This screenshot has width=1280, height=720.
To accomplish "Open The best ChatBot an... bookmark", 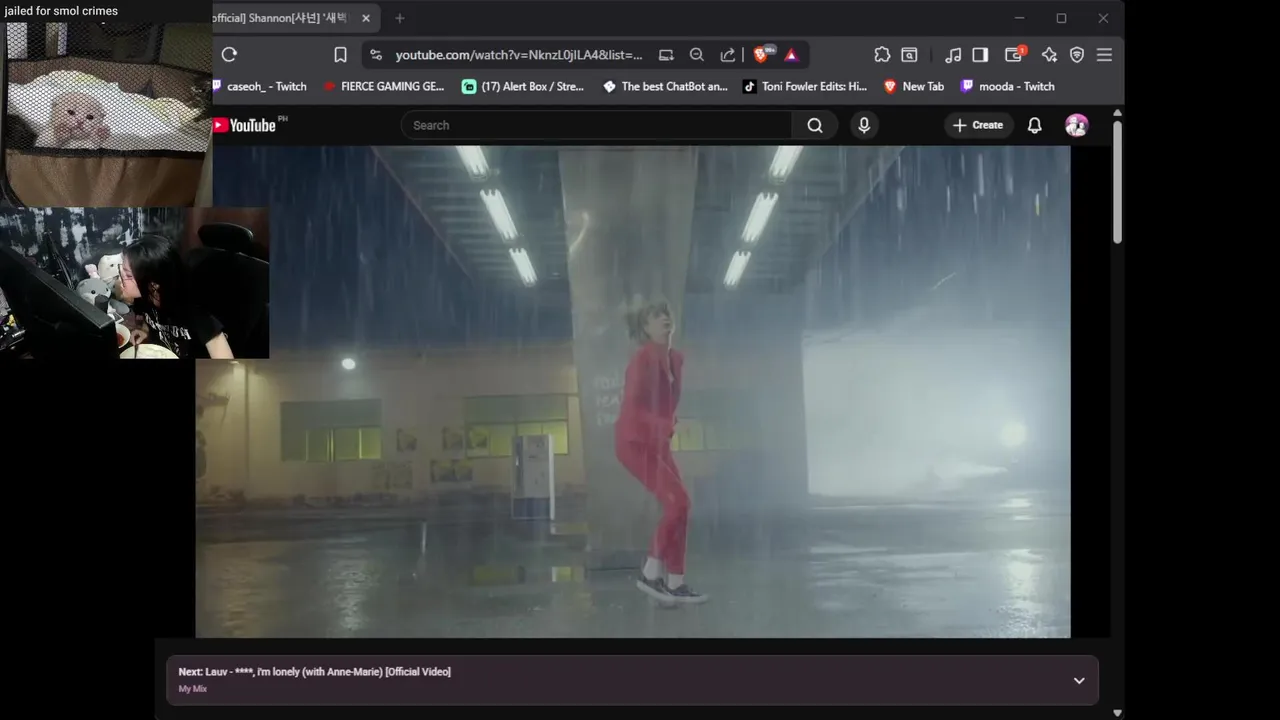I will (665, 87).
